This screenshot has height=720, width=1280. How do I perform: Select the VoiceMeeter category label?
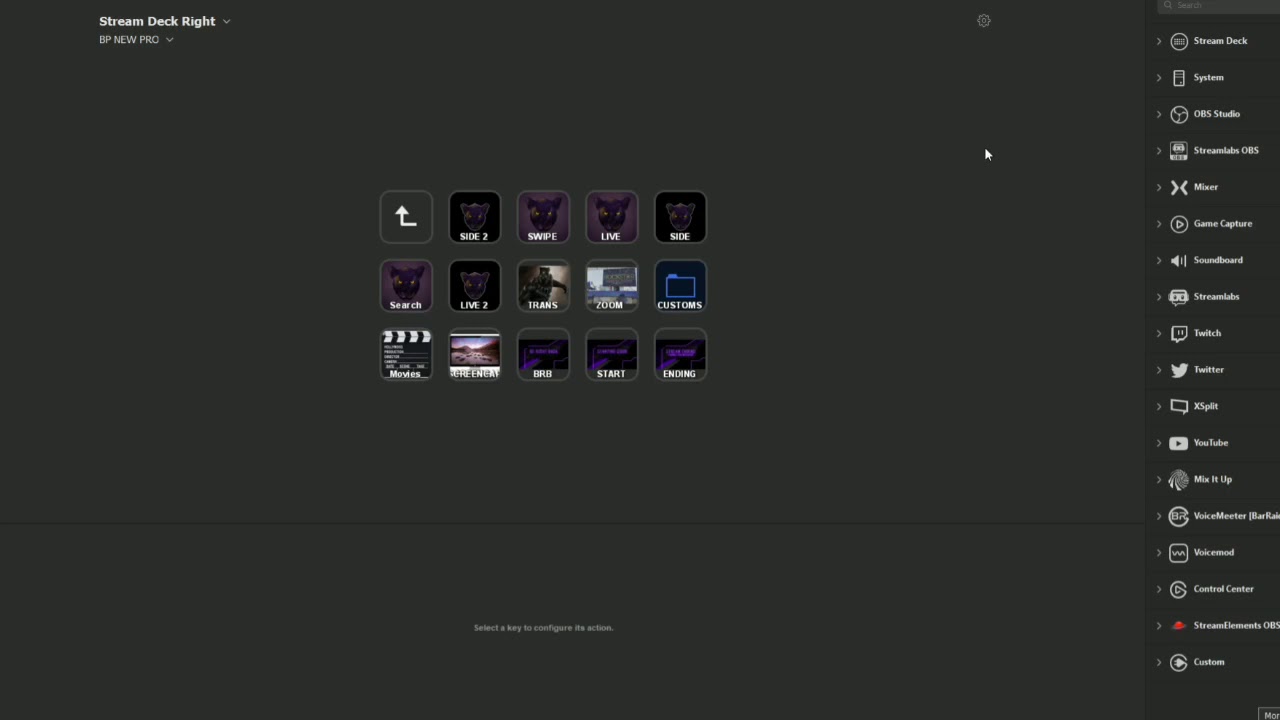point(1236,516)
